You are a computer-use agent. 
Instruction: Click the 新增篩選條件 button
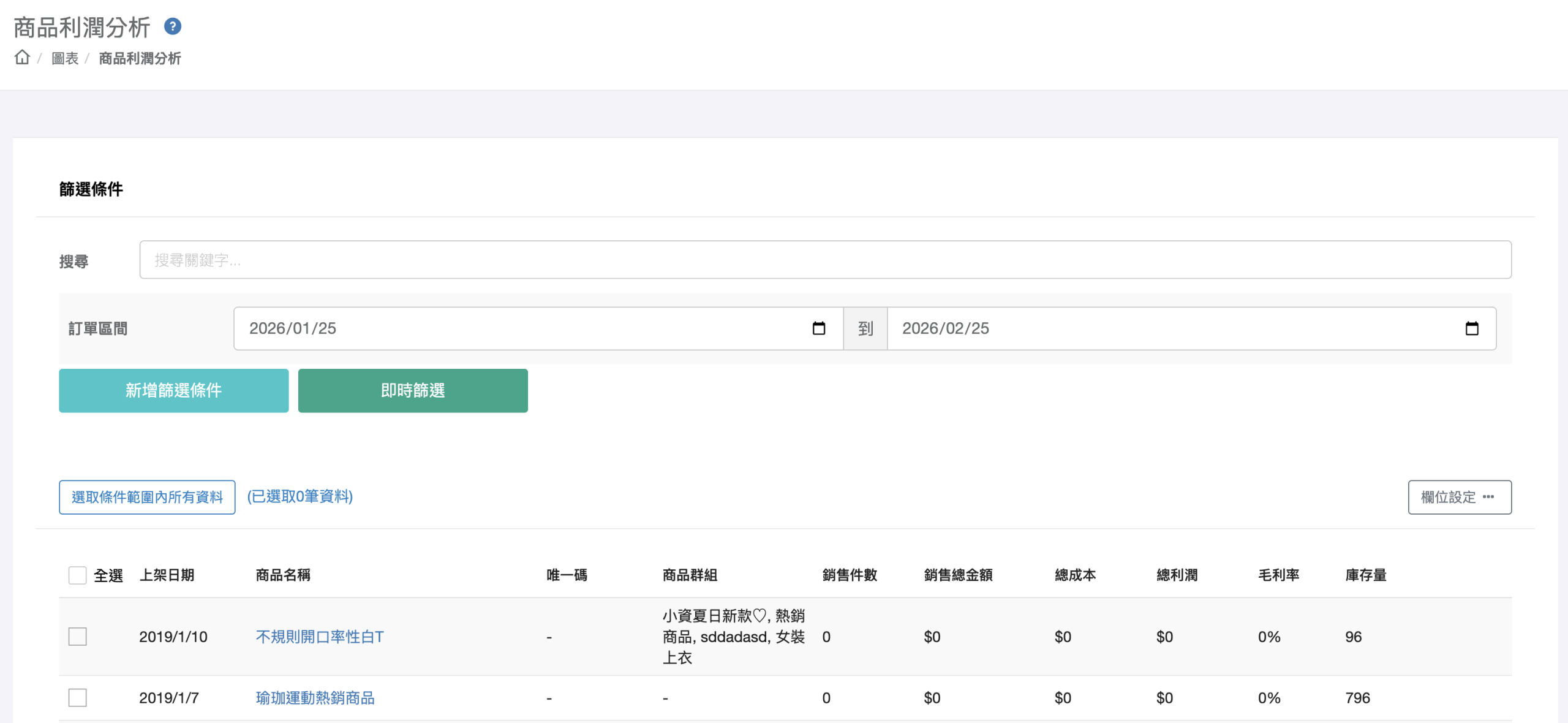[x=173, y=390]
